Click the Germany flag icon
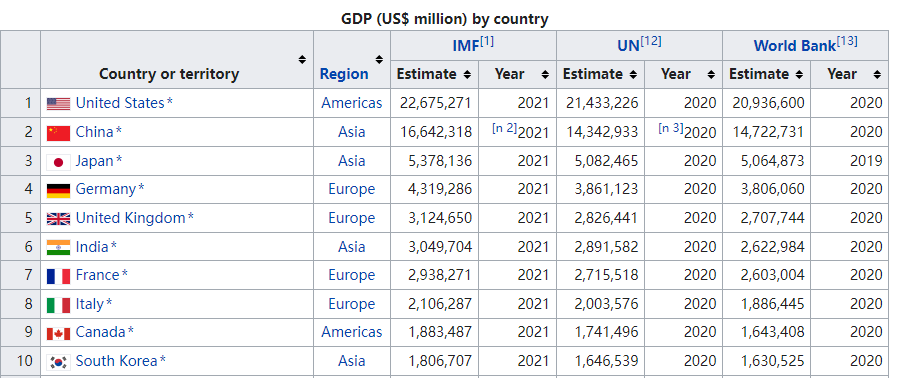898x378 pixels. tap(58, 190)
